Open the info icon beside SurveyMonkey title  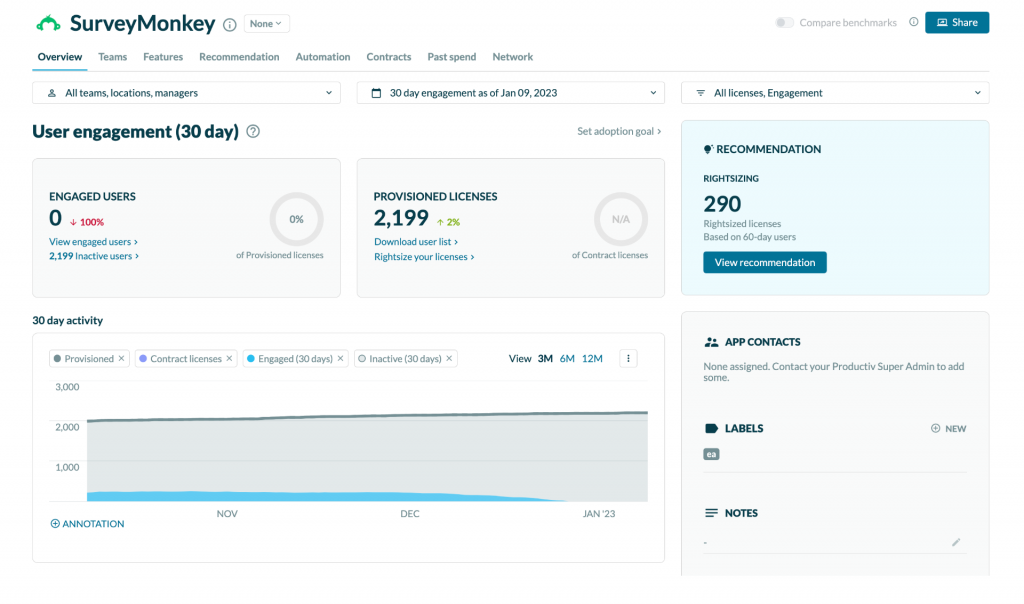229,25
